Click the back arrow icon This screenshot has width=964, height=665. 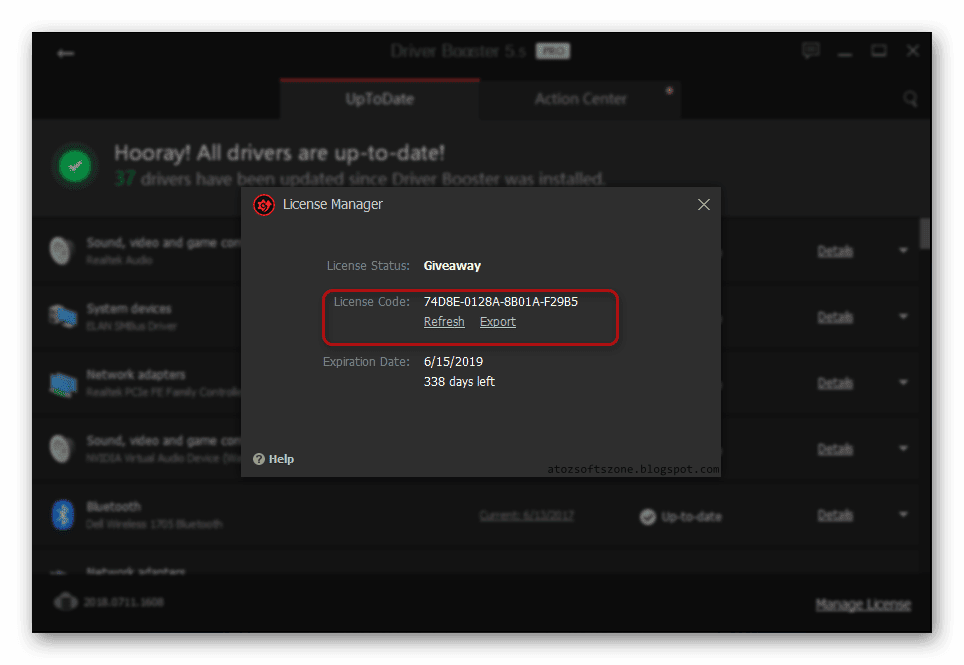tap(65, 54)
